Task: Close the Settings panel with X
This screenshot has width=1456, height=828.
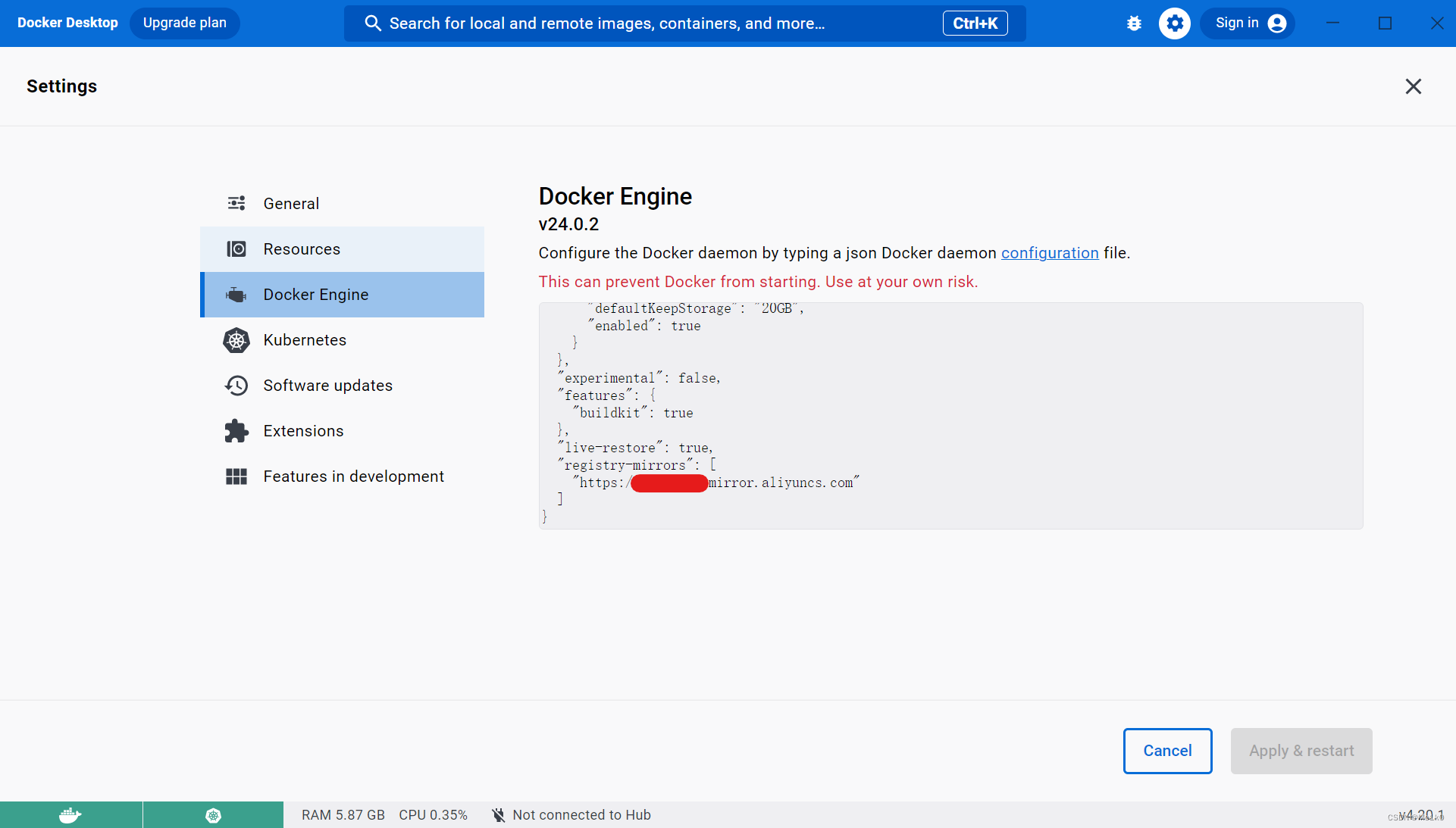Action: [x=1413, y=86]
